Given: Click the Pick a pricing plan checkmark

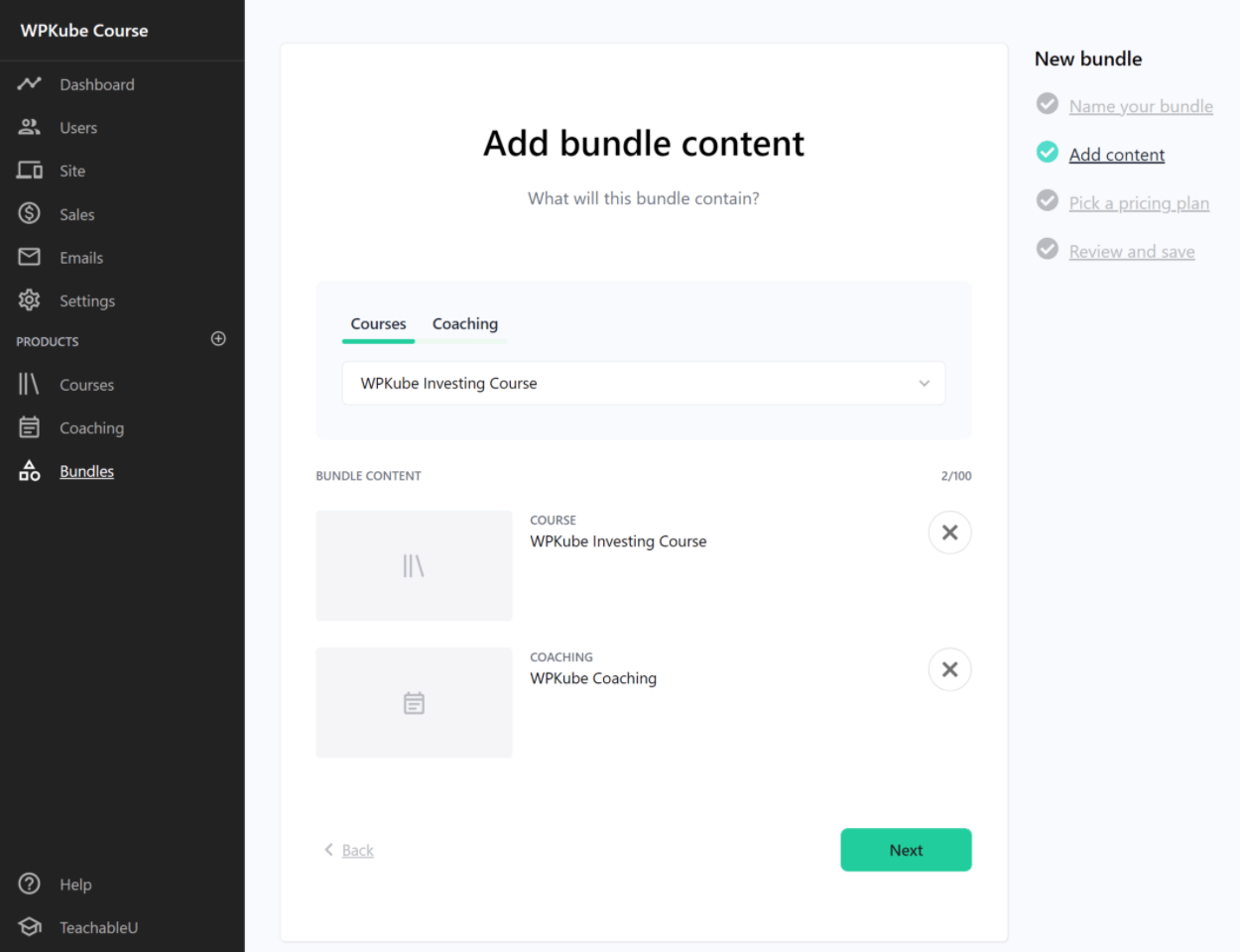Looking at the screenshot, I should (x=1048, y=200).
